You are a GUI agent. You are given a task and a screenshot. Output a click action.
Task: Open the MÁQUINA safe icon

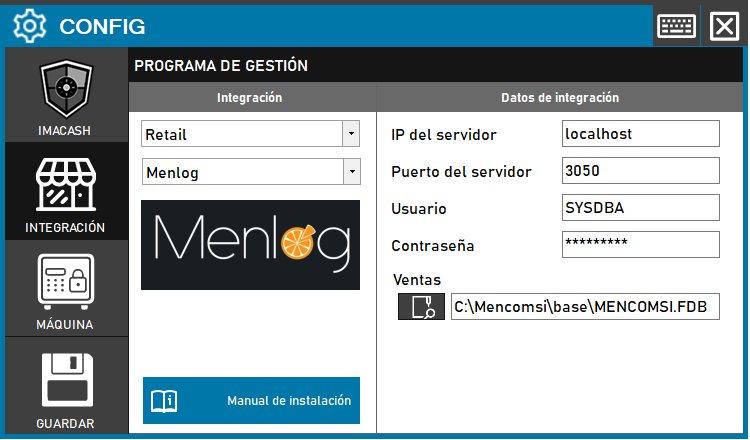[66, 283]
